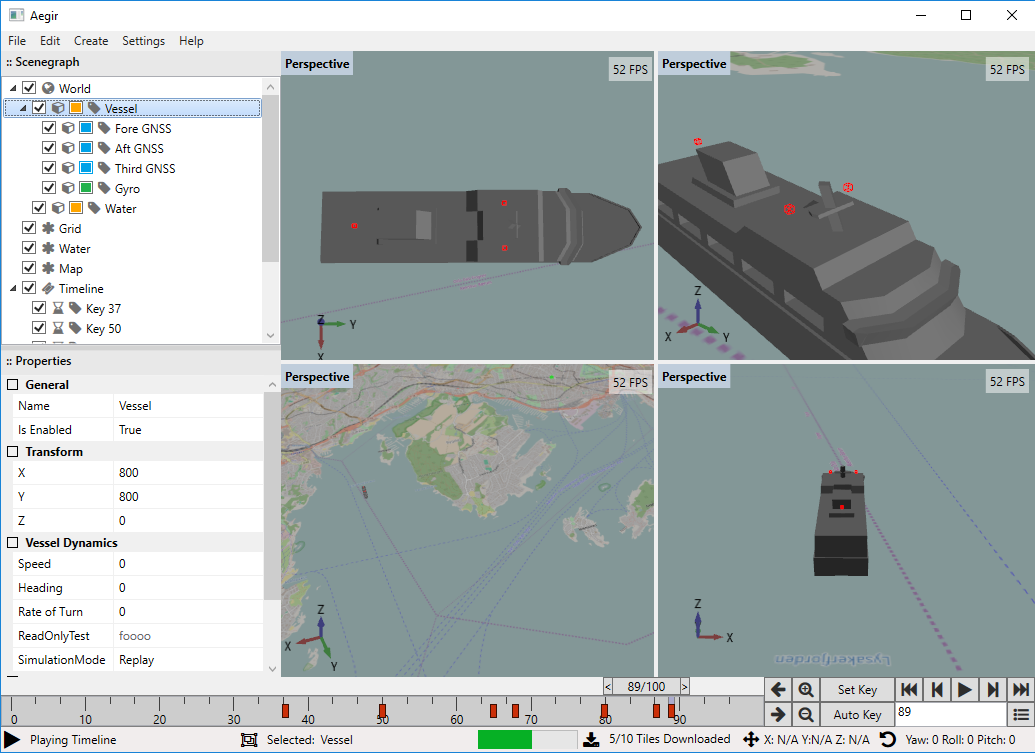Click the left arrow timeline icon

point(779,690)
